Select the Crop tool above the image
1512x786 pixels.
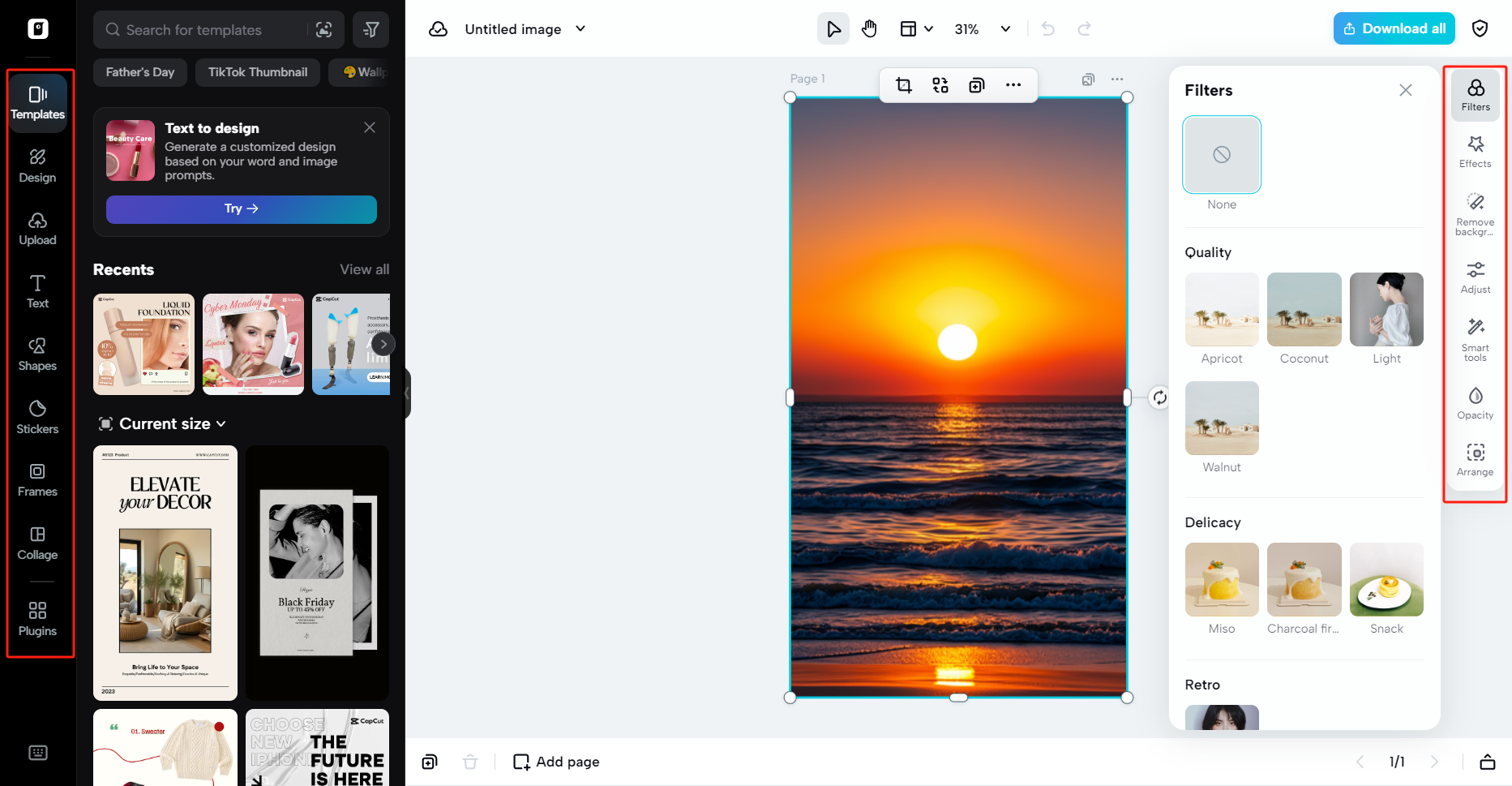click(x=903, y=84)
